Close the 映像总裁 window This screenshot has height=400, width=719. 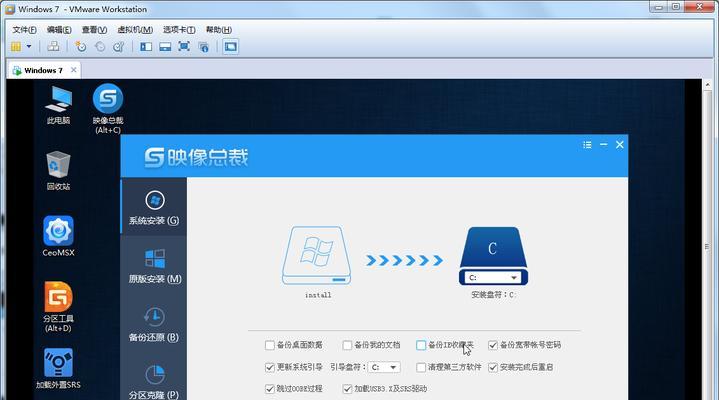coord(619,145)
